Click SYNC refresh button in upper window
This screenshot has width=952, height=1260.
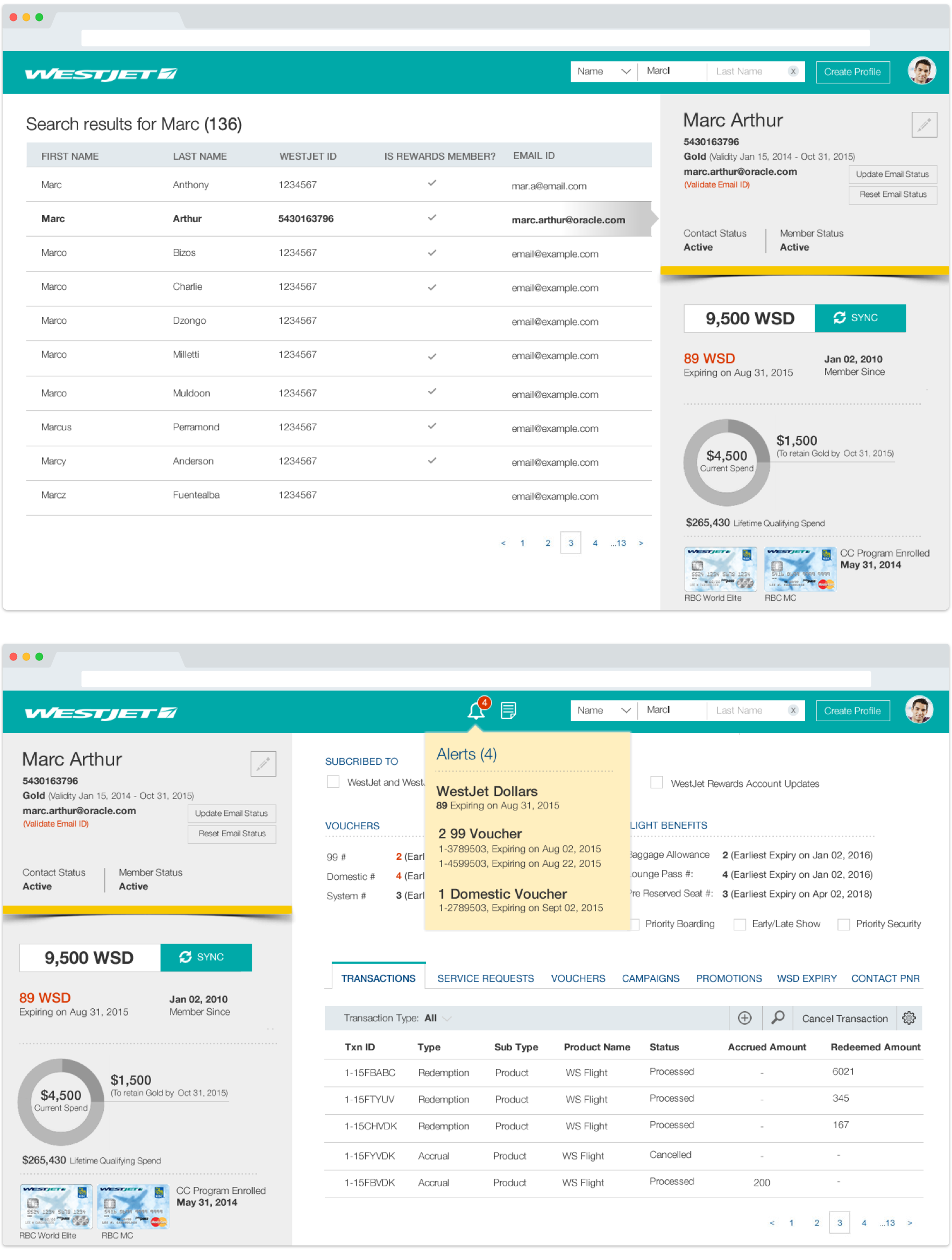tap(860, 318)
